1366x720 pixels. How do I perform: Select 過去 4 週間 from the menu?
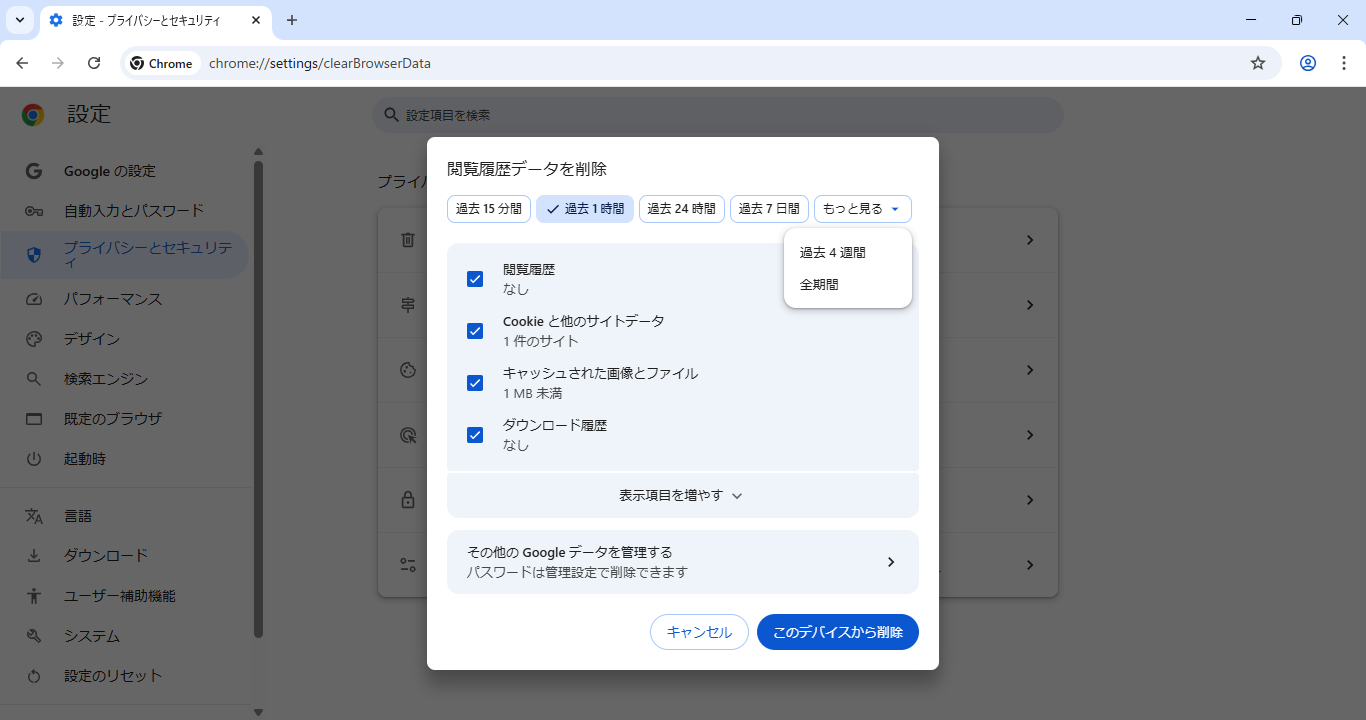833,253
